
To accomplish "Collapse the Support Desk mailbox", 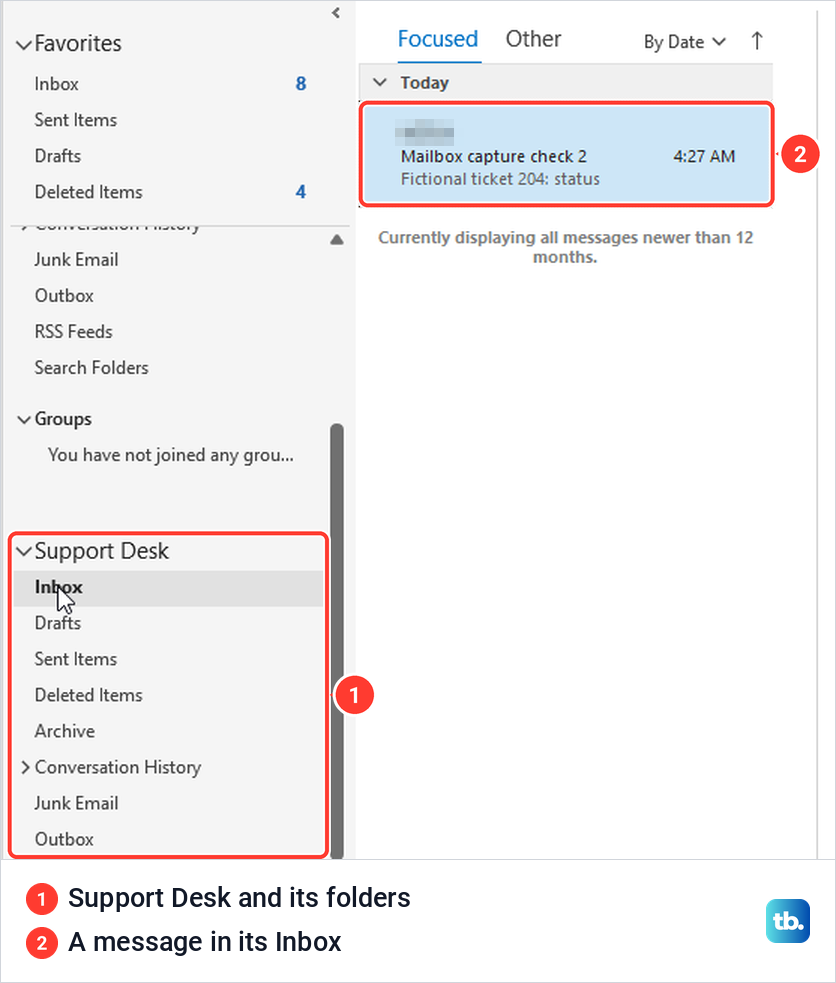I will [x=24, y=552].
